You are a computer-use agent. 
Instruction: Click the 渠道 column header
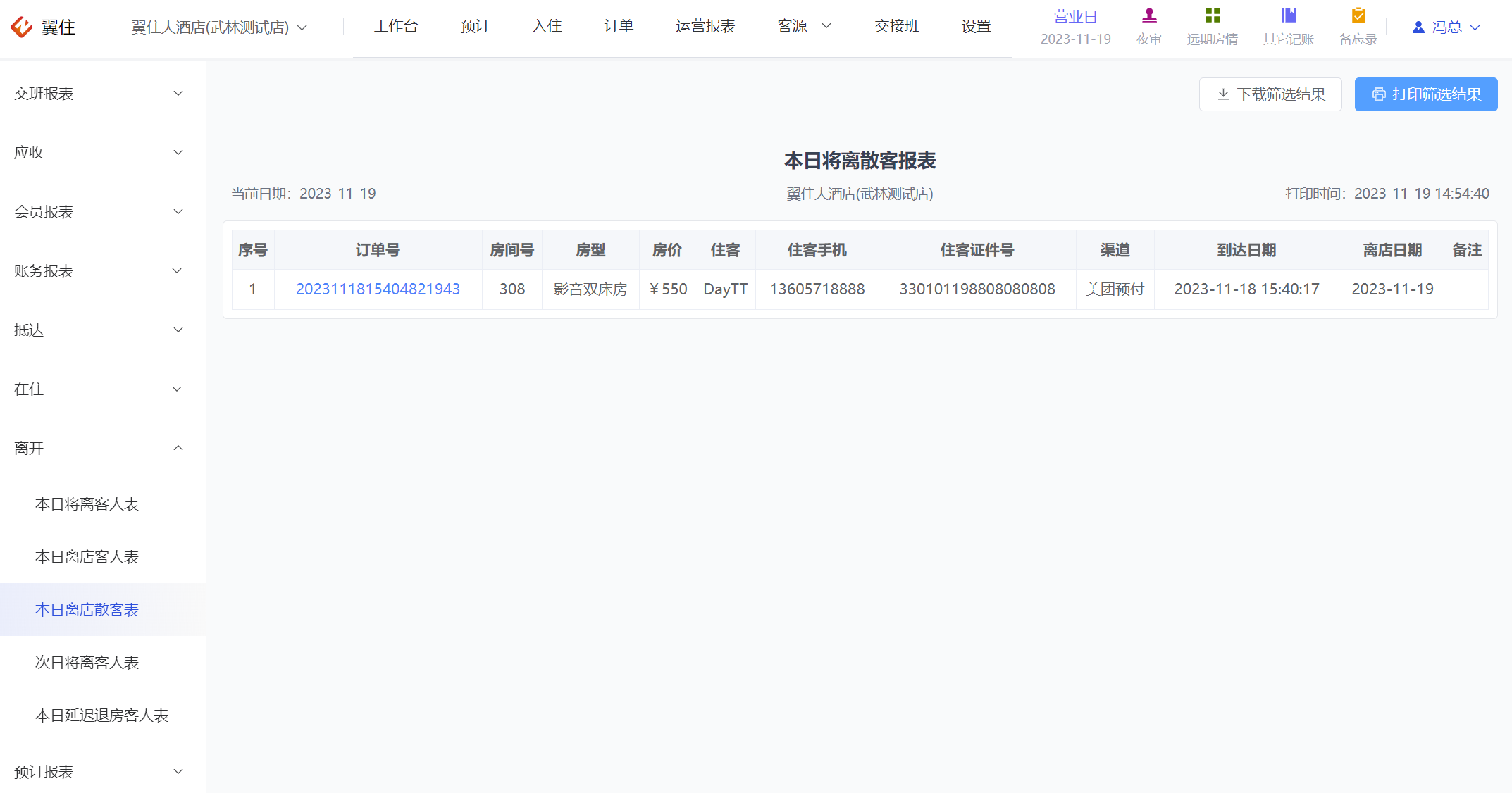(x=1115, y=250)
